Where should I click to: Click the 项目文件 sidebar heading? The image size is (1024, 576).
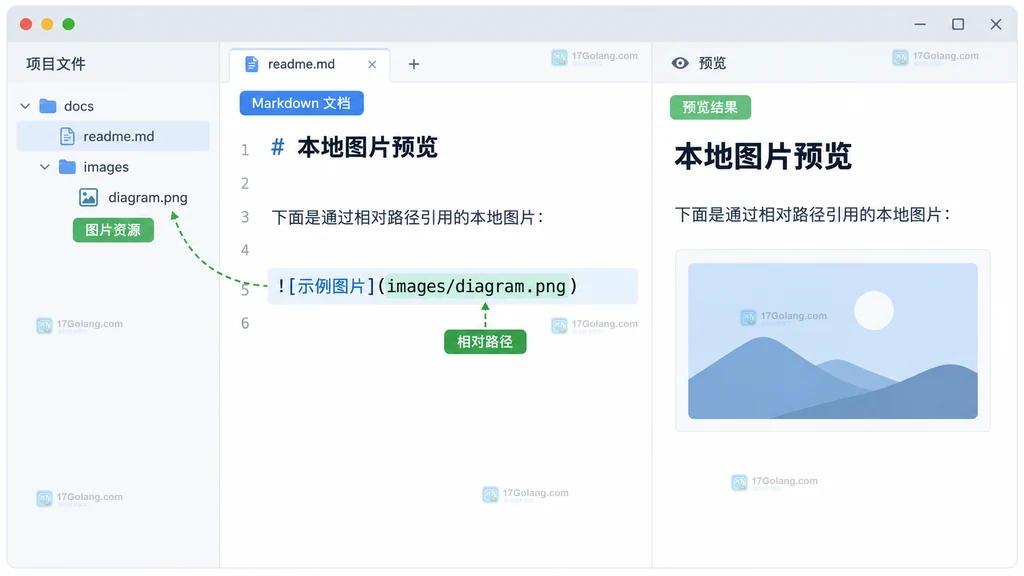(56, 64)
